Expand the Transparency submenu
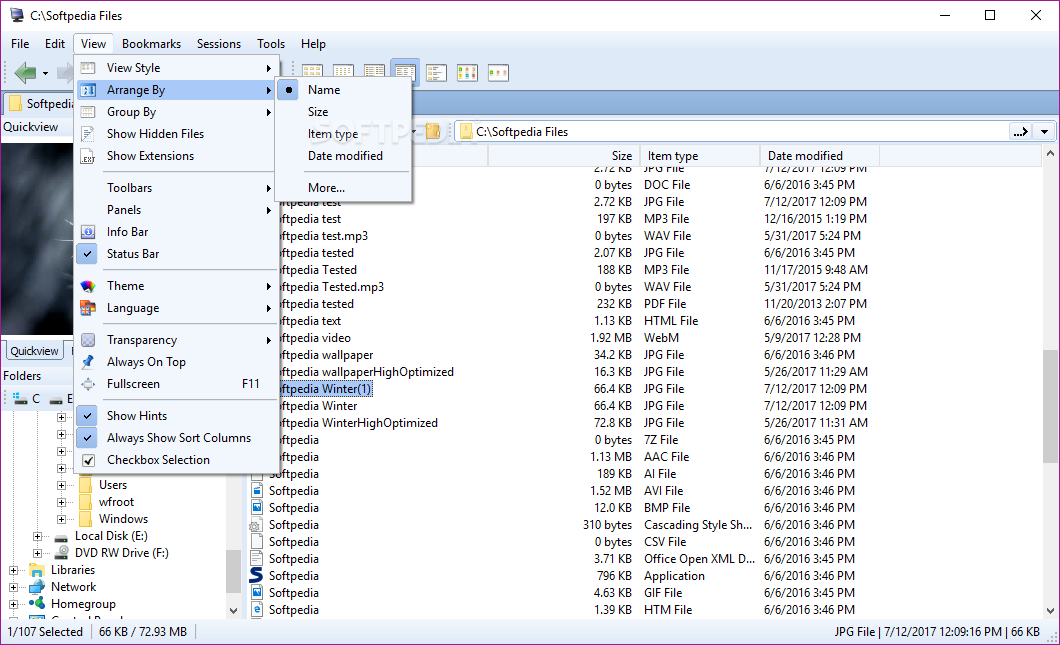 click(176, 340)
